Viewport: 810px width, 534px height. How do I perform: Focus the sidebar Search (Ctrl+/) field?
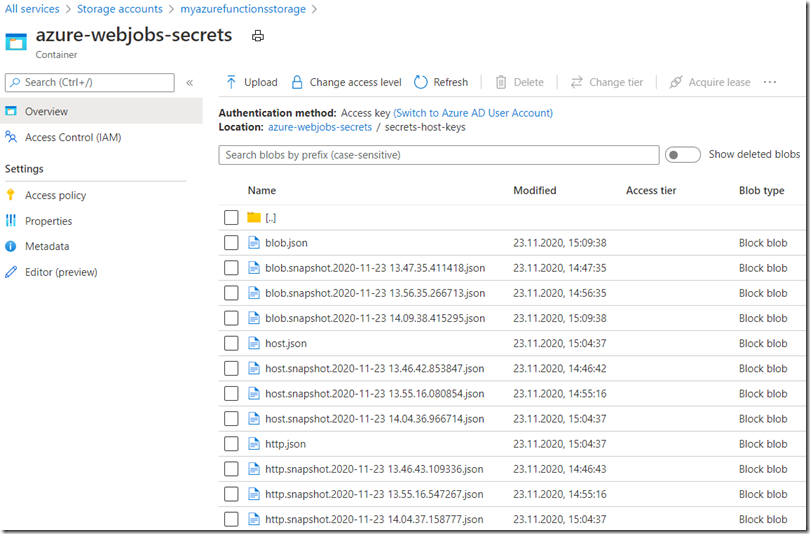[90, 83]
